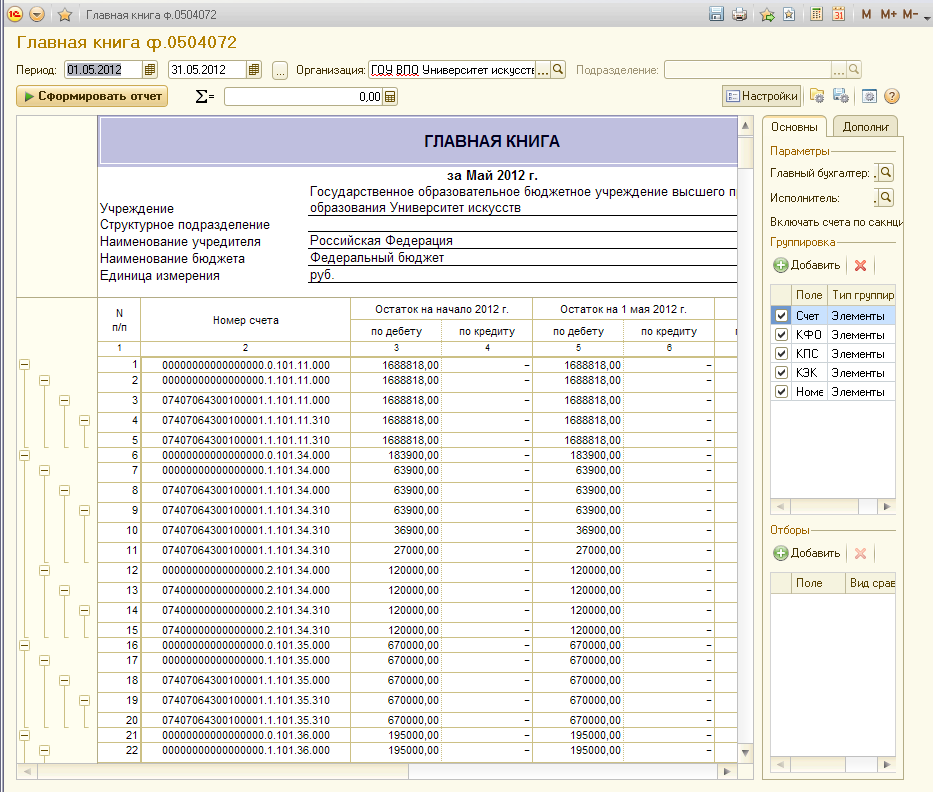The image size is (933, 792).
Task: Search organization with magnifier icon
Action: point(559,70)
